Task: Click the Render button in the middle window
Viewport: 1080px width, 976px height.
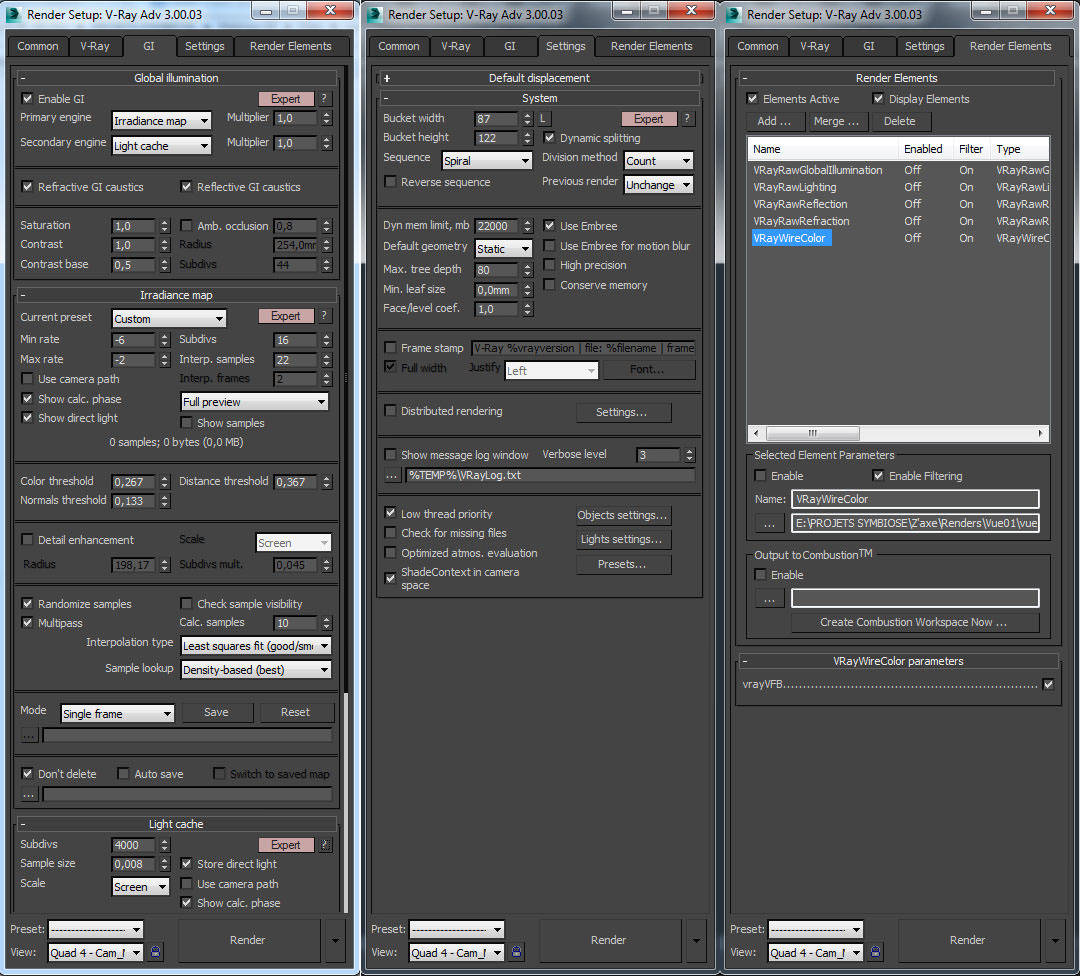Action: click(609, 940)
